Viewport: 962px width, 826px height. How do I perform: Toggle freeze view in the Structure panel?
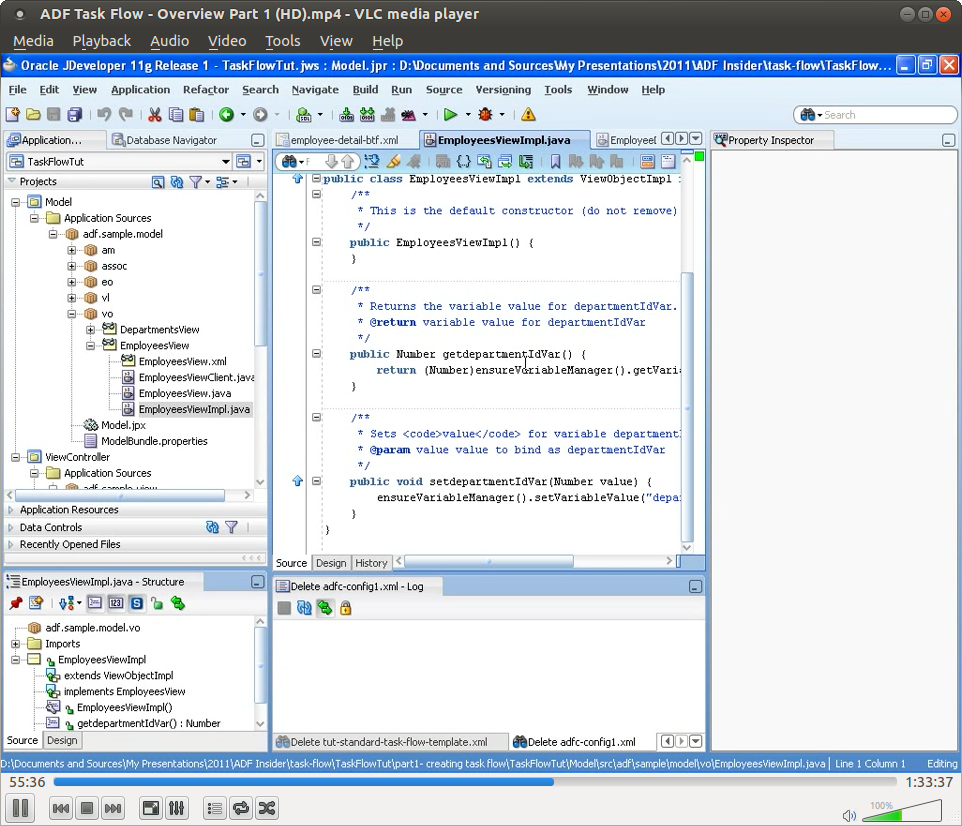click(x=14, y=603)
